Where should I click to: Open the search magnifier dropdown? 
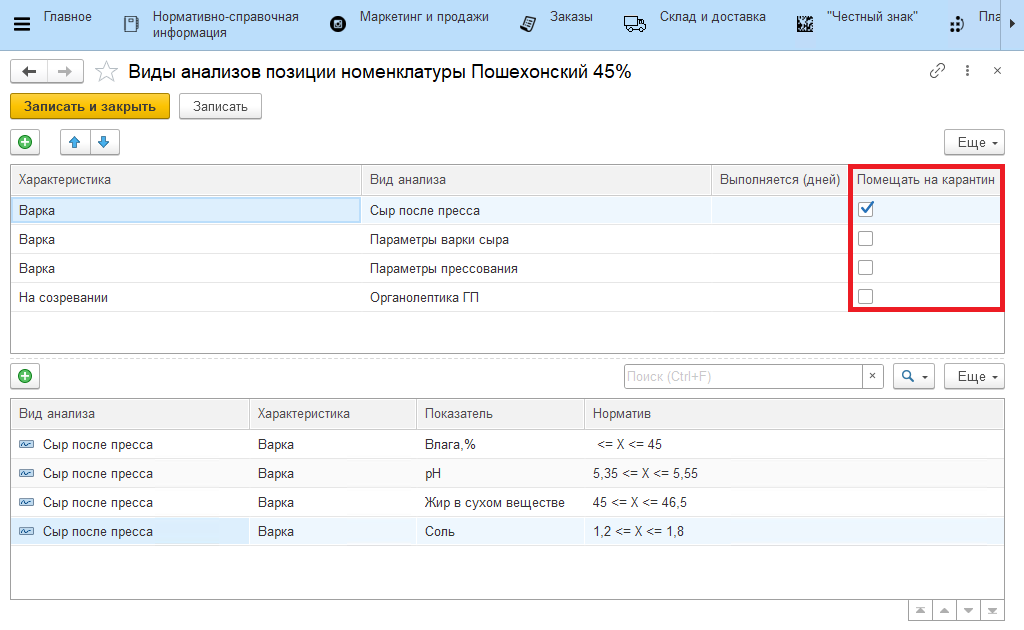click(x=914, y=376)
